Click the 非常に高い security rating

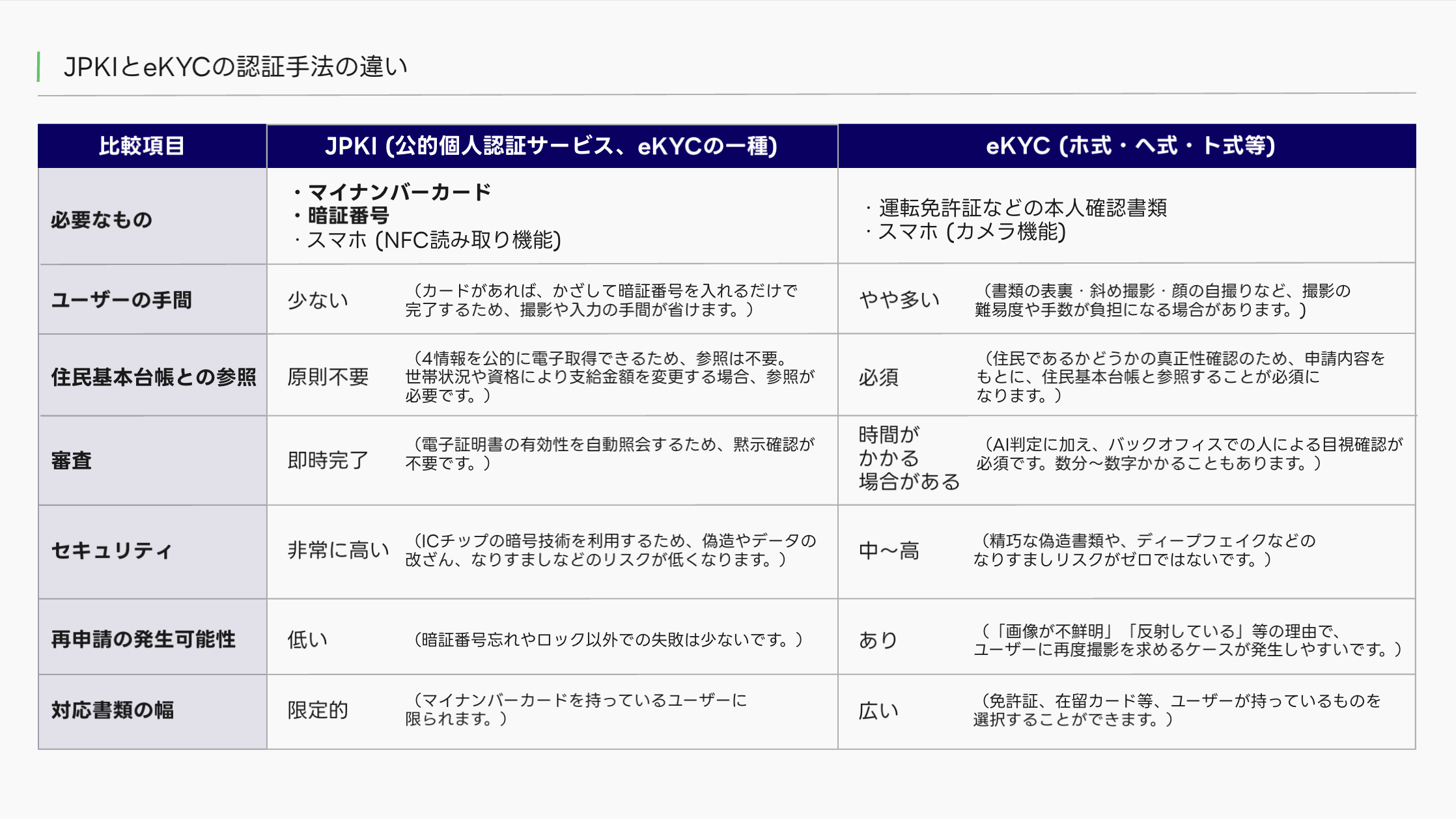tap(336, 548)
